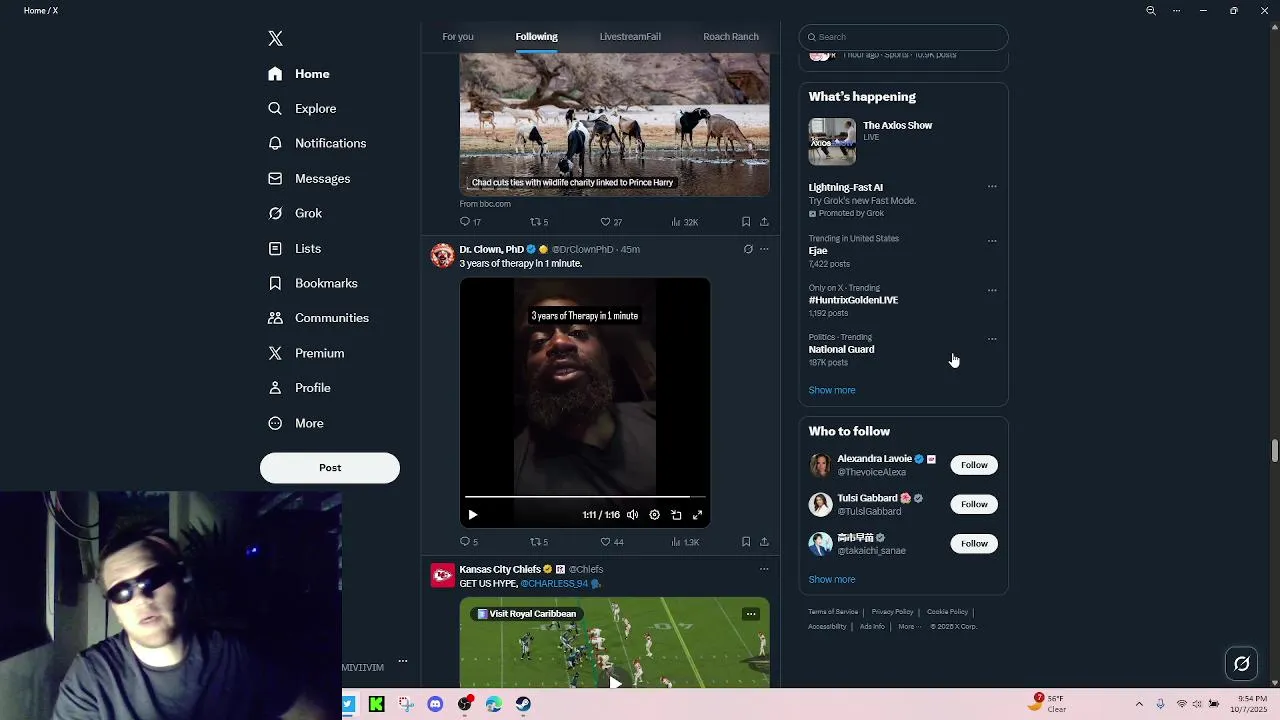1280x720 pixels.
Task: Open Discord from the taskbar
Action: point(435,705)
